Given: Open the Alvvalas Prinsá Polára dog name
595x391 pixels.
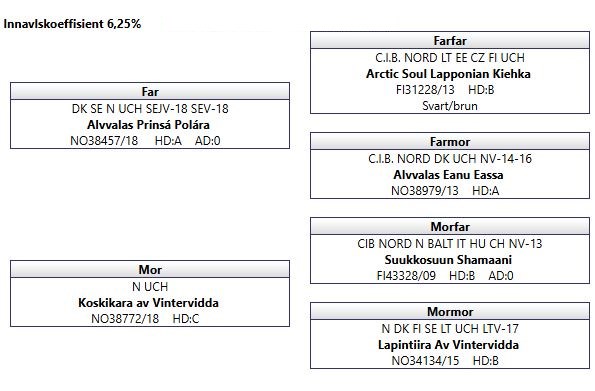Looking at the screenshot, I should (148, 125).
